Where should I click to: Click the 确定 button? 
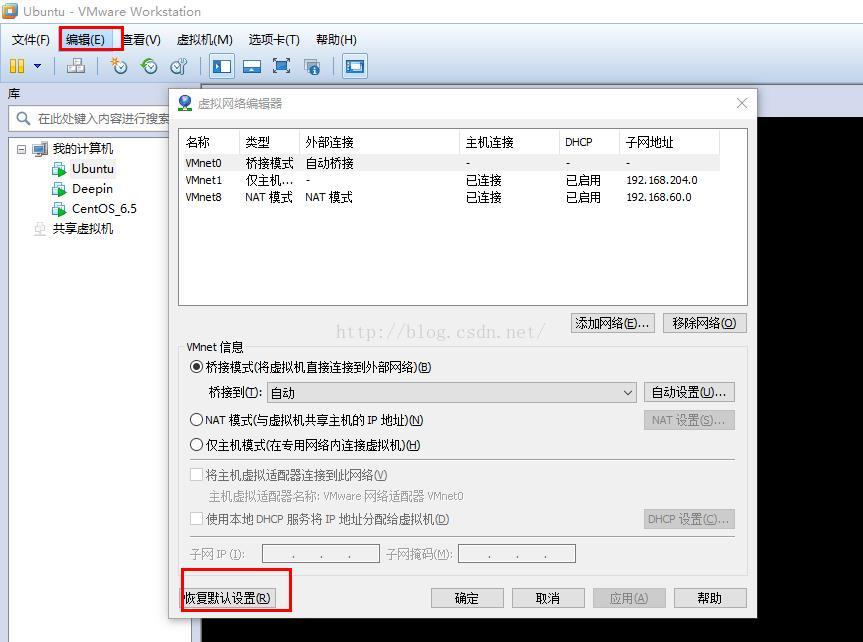[467, 598]
